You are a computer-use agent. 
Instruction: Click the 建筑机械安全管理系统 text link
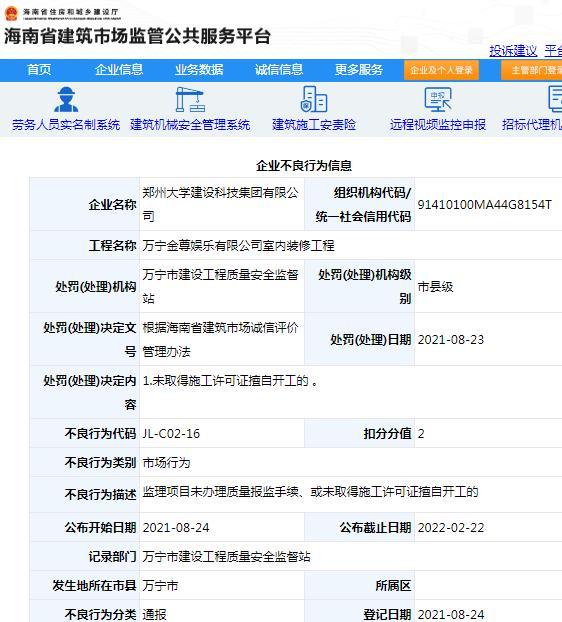[x=190, y=125]
